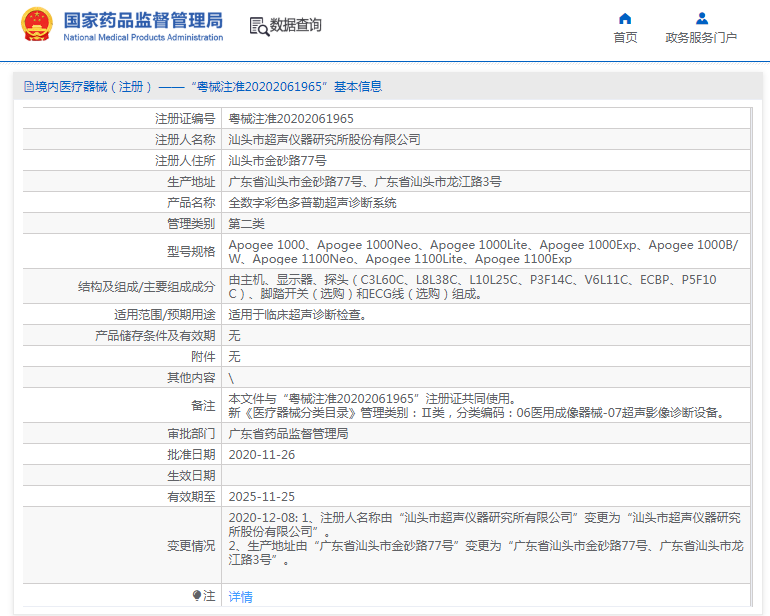Go to 首页 home icon
Image resolution: width=770 pixels, height=616 pixels.
click(625, 19)
